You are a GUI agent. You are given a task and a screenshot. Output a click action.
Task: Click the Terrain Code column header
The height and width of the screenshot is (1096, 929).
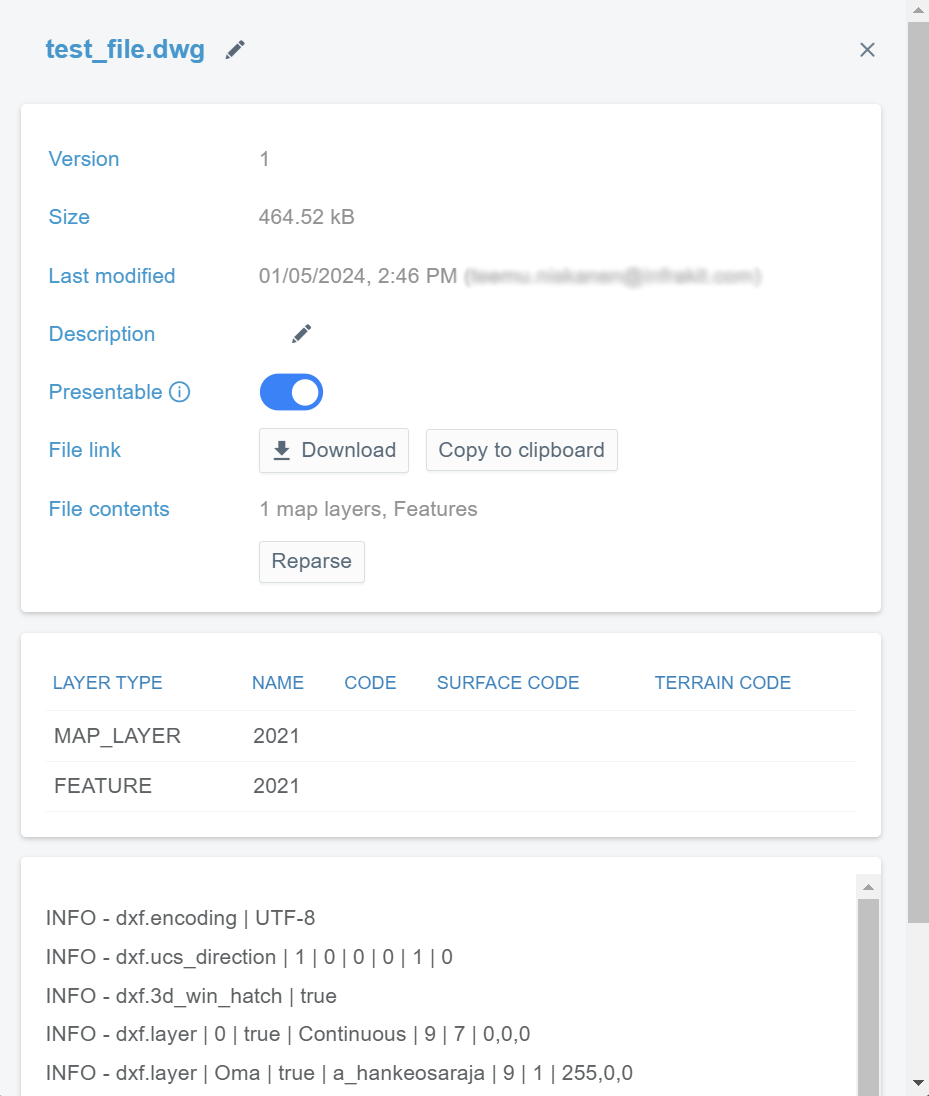point(722,683)
